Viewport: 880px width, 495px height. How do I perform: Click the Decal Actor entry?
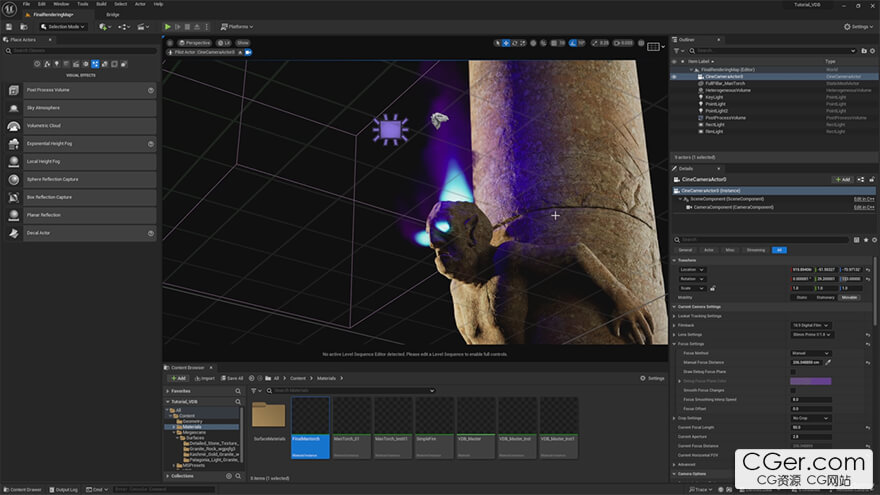point(80,233)
